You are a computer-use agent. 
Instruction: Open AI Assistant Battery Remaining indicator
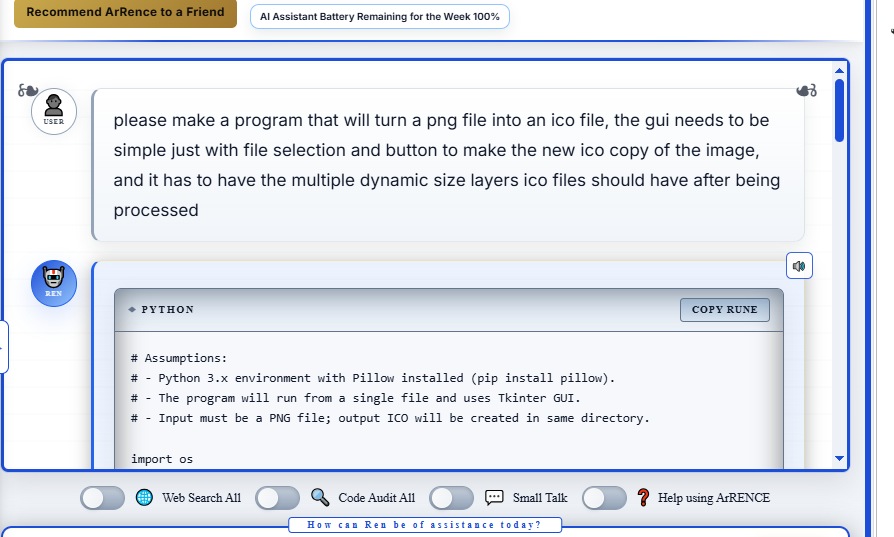click(x=380, y=17)
